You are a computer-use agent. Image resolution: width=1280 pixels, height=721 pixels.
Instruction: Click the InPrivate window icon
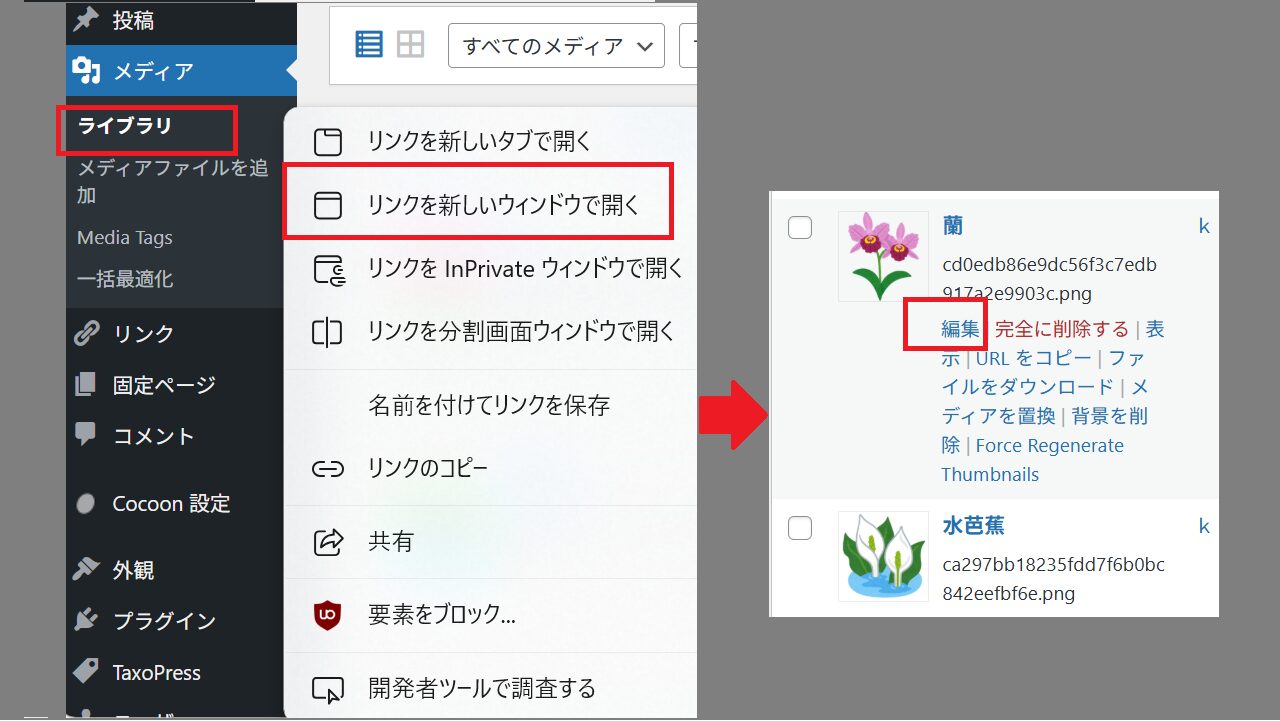pos(328,270)
